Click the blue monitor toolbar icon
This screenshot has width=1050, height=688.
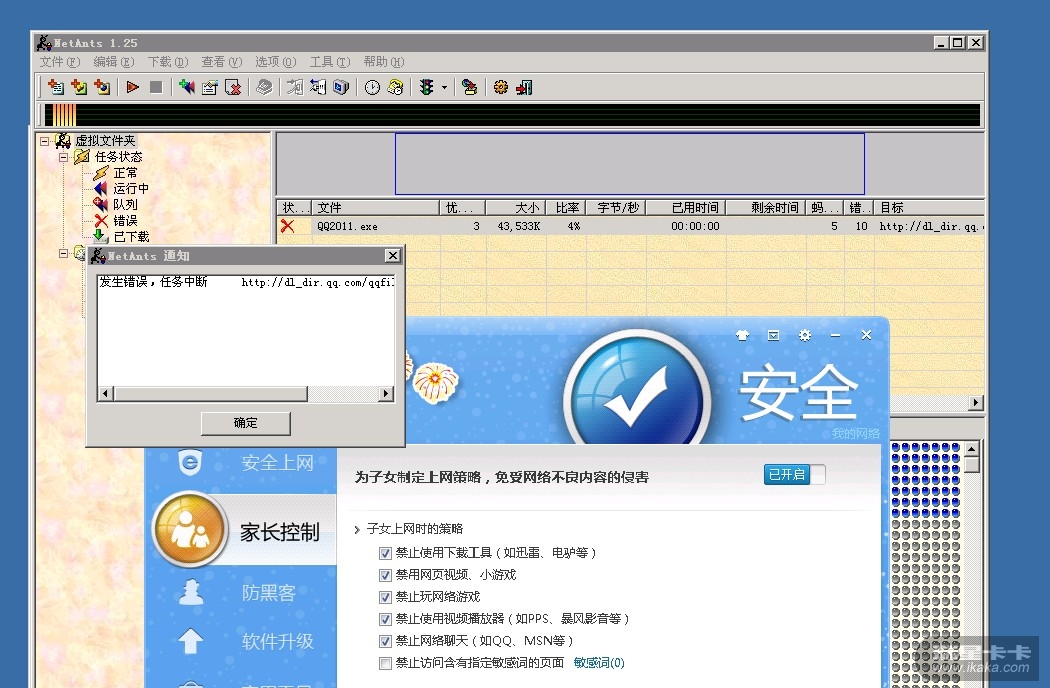point(342,87)
